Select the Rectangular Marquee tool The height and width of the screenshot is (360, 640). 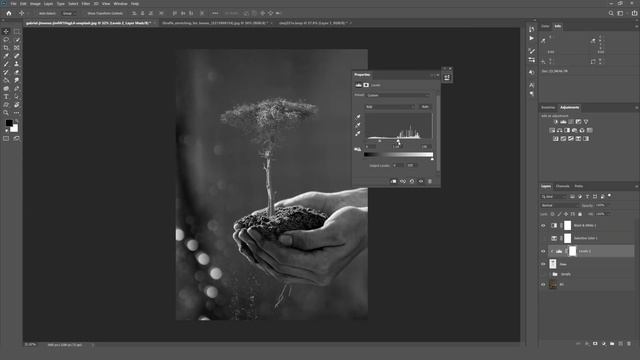pyautogui.click(x=17, y=31)
